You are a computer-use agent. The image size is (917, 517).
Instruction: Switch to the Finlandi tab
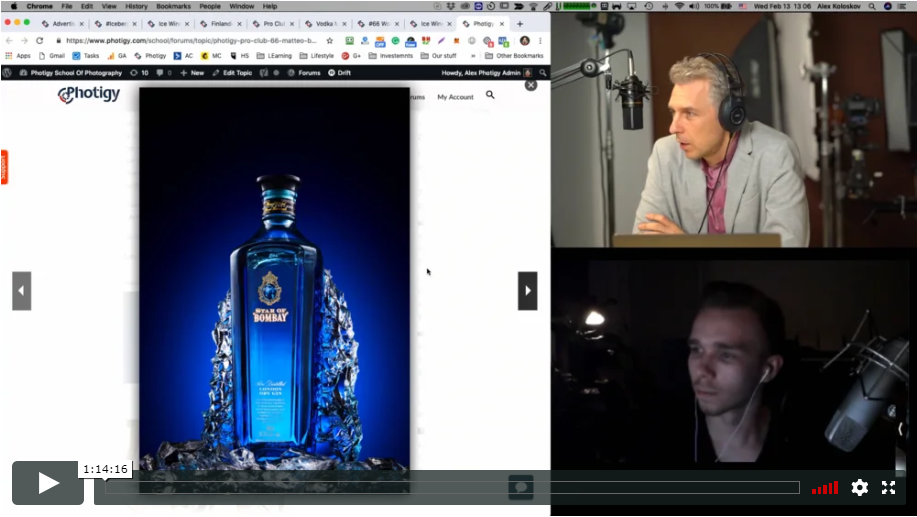221,24
